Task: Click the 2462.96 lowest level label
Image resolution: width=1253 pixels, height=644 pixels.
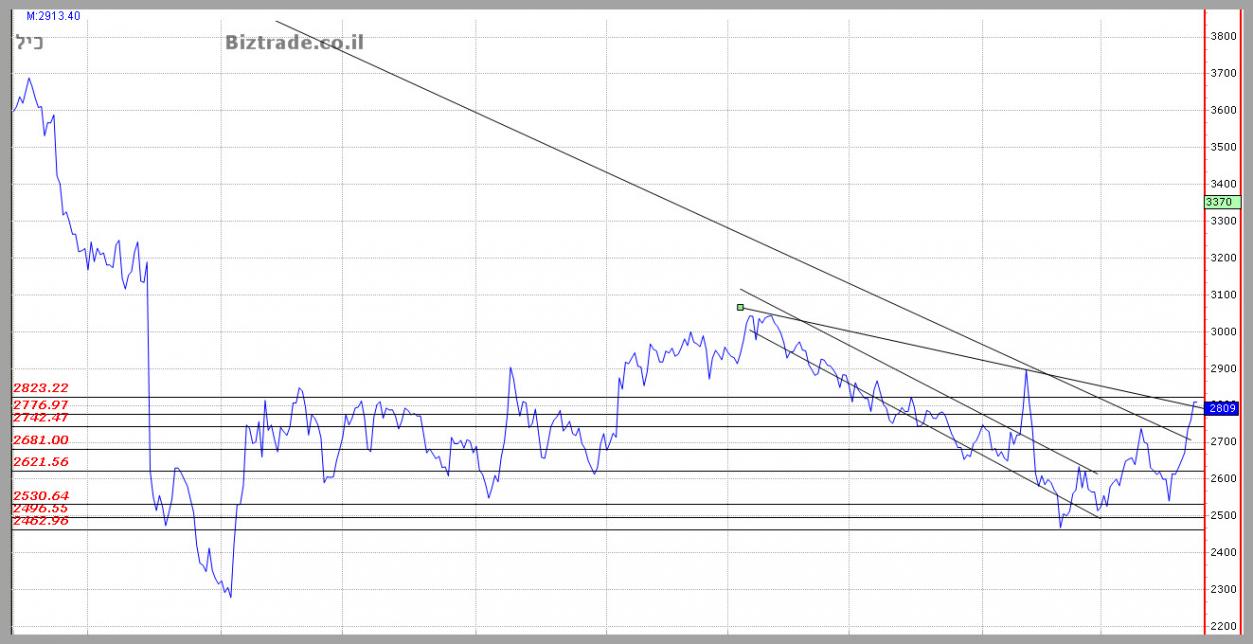Action: [40, 521]
